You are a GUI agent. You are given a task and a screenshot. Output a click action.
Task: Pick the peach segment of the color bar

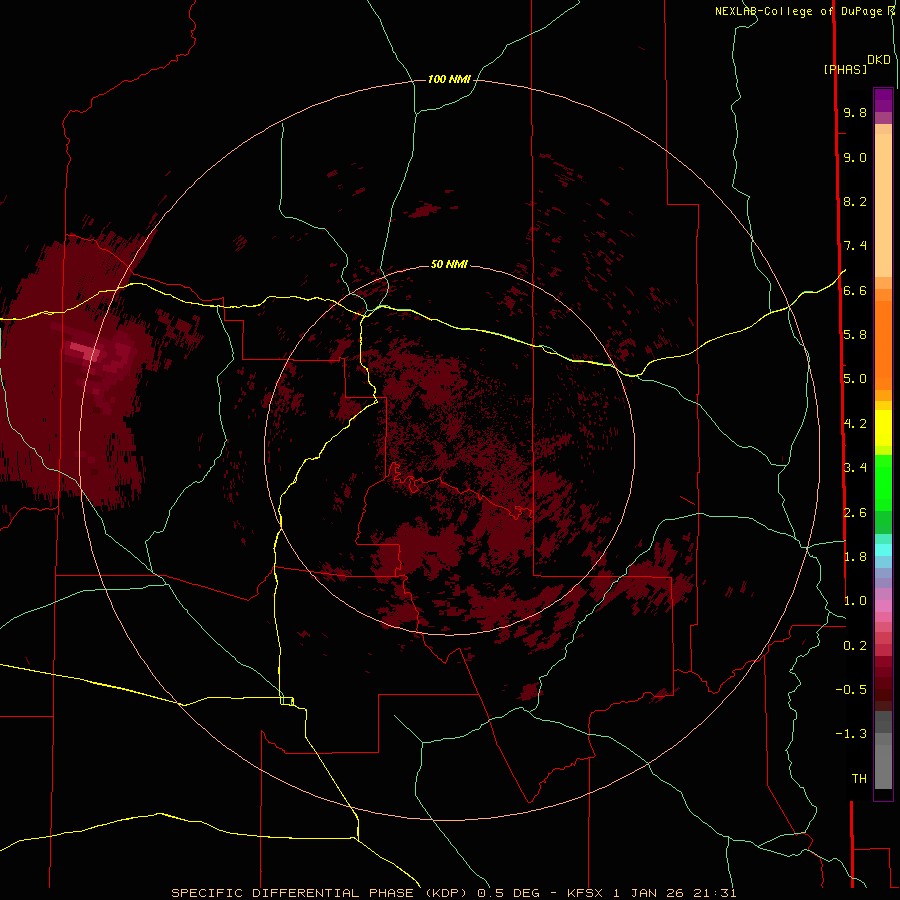click(883, 205)
